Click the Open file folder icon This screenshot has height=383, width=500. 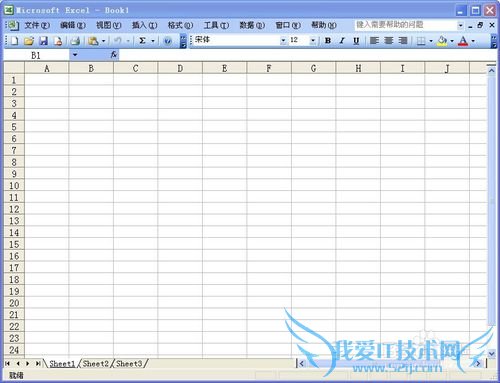pos(29,41)
